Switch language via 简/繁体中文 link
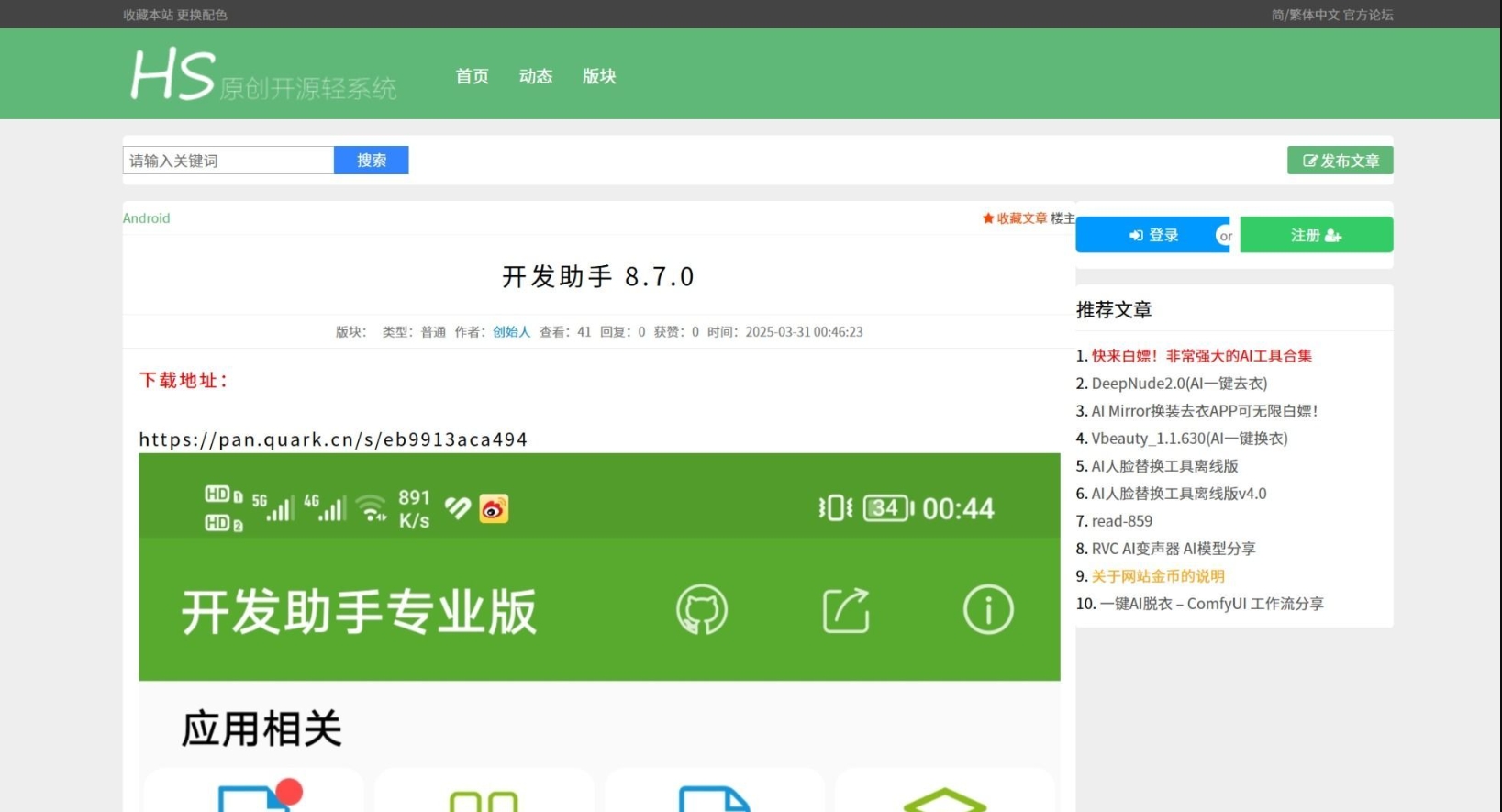This screenshot has width=1502, height=812. click(1305, 15)
